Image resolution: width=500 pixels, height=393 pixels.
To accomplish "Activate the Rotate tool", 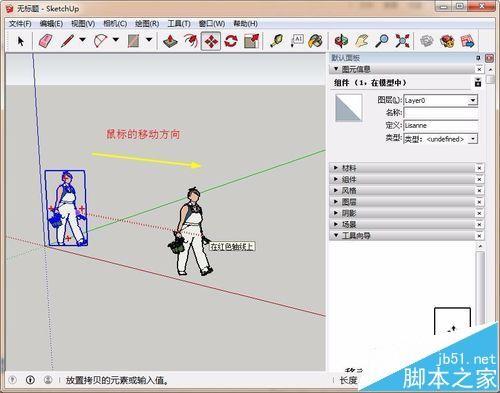I will (x=231, y=41).
